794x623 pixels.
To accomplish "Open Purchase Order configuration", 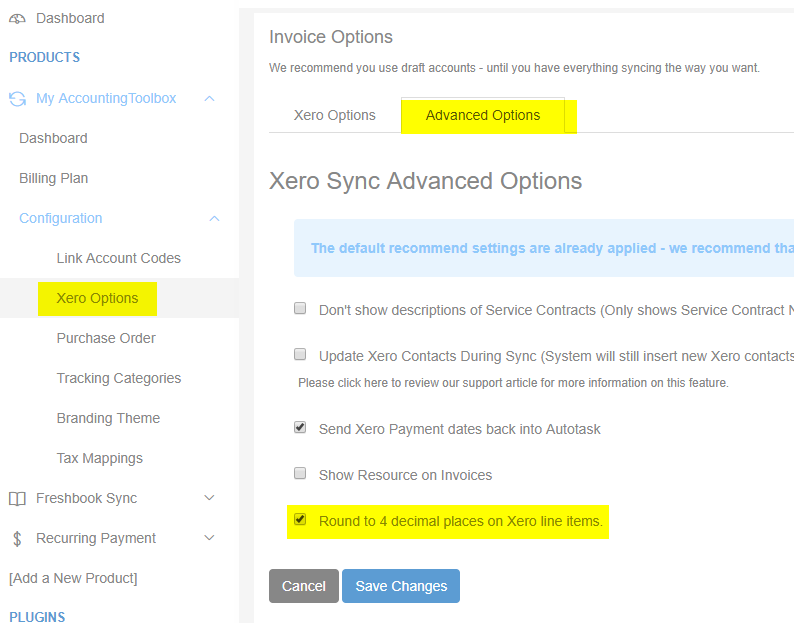I will [106, 338].
